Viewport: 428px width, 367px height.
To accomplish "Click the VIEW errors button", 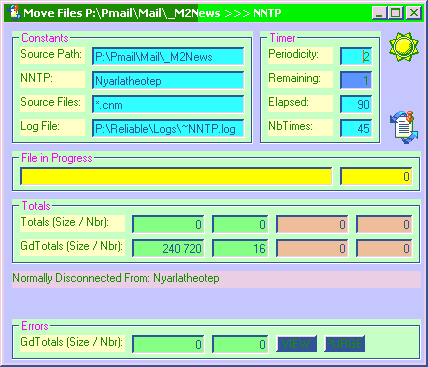I will point(296,344).
